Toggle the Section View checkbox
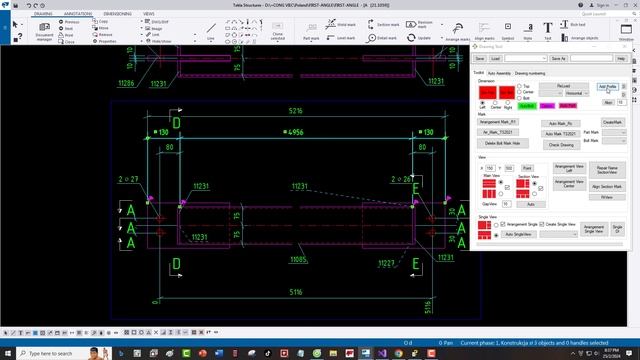The width and height of the screenshot is (640, 360). pos(540,189)
